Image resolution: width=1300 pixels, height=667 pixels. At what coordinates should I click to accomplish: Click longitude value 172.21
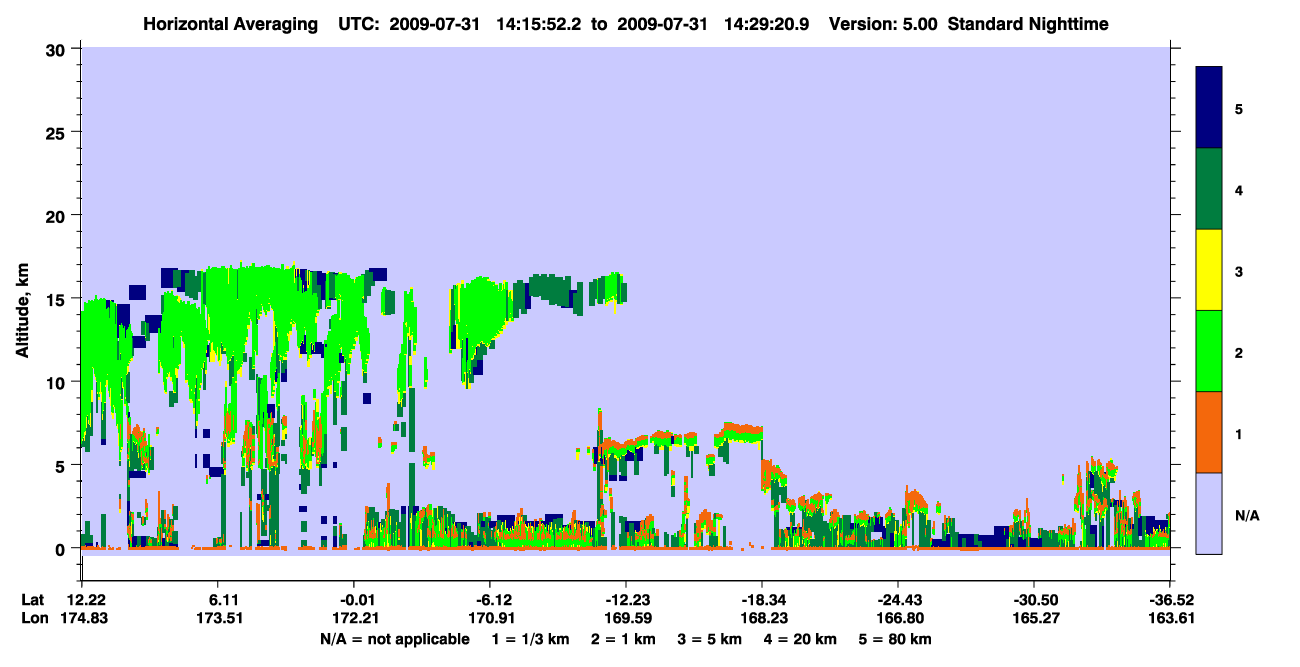click(354, 618)
